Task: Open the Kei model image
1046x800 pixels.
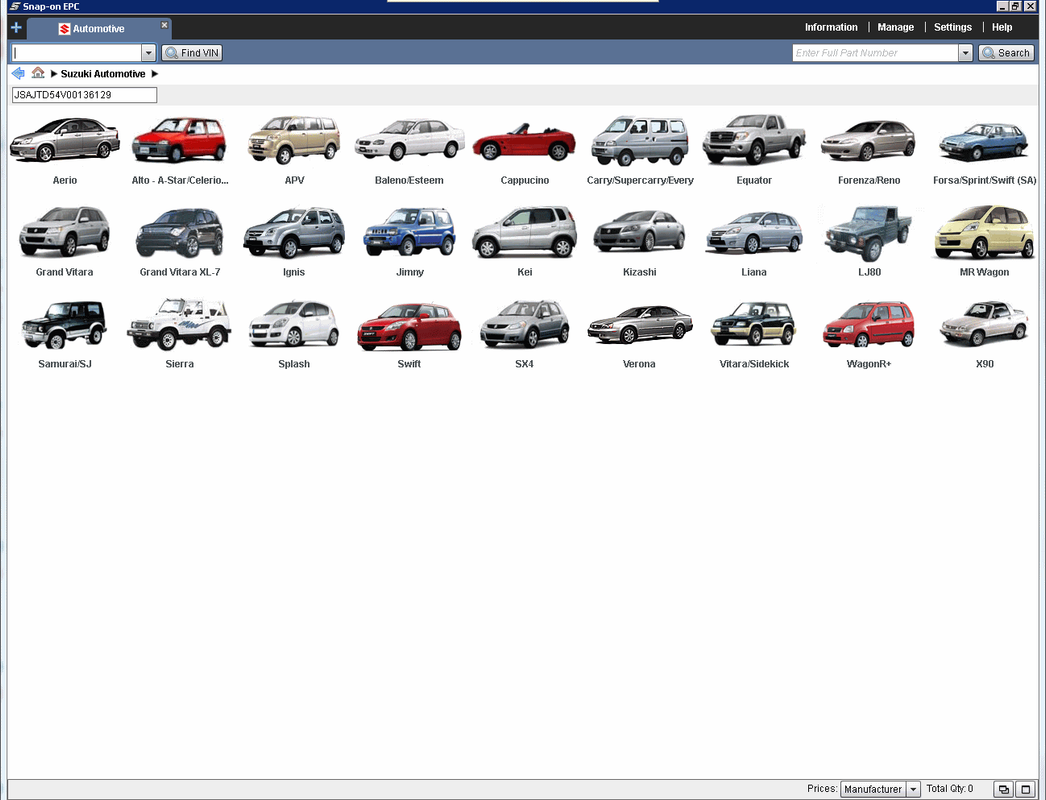Action: pyautogui.click(x=524, y=232)
